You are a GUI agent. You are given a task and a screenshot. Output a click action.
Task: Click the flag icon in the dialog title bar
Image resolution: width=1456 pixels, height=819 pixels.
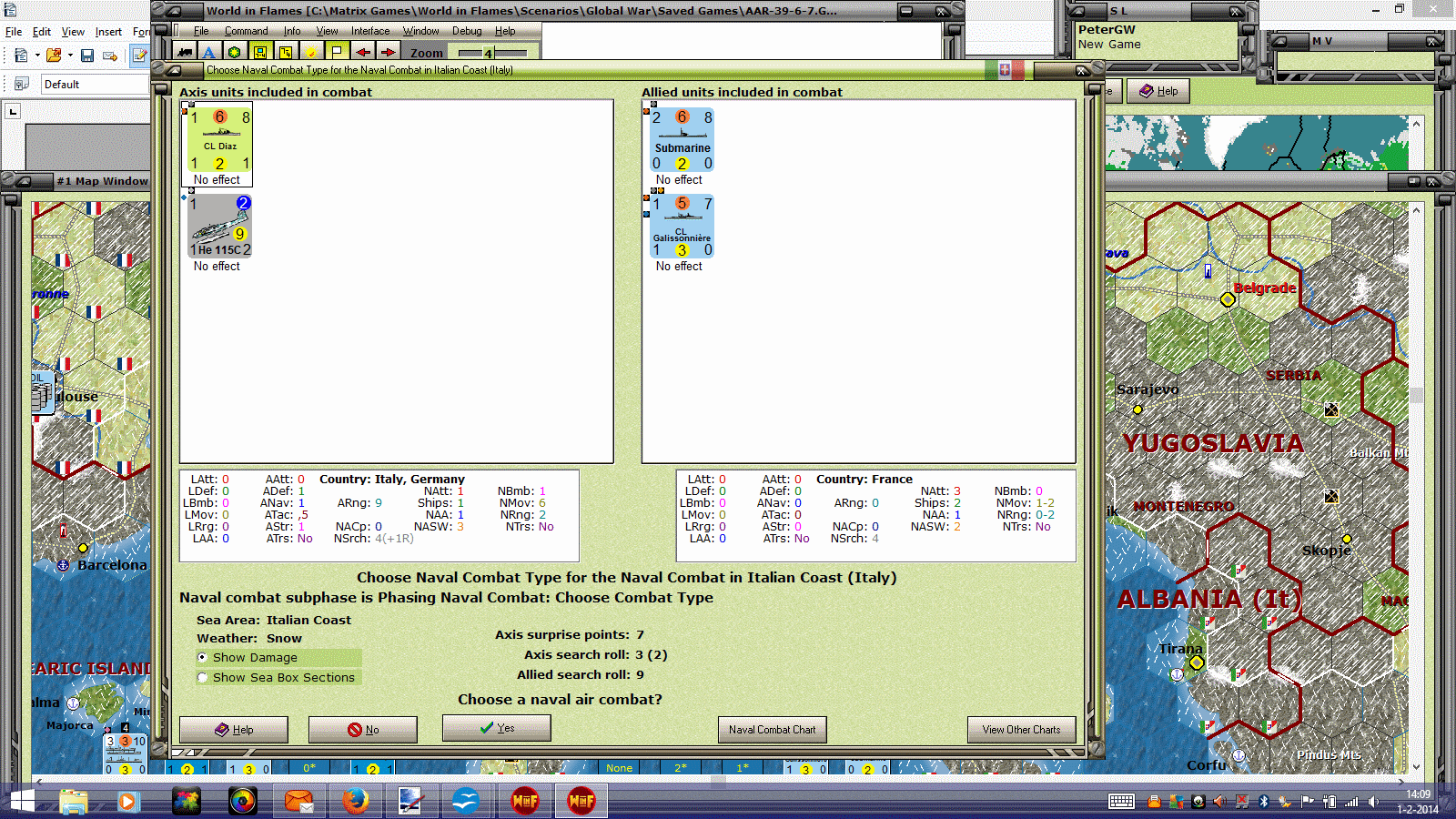point(1005,69)
